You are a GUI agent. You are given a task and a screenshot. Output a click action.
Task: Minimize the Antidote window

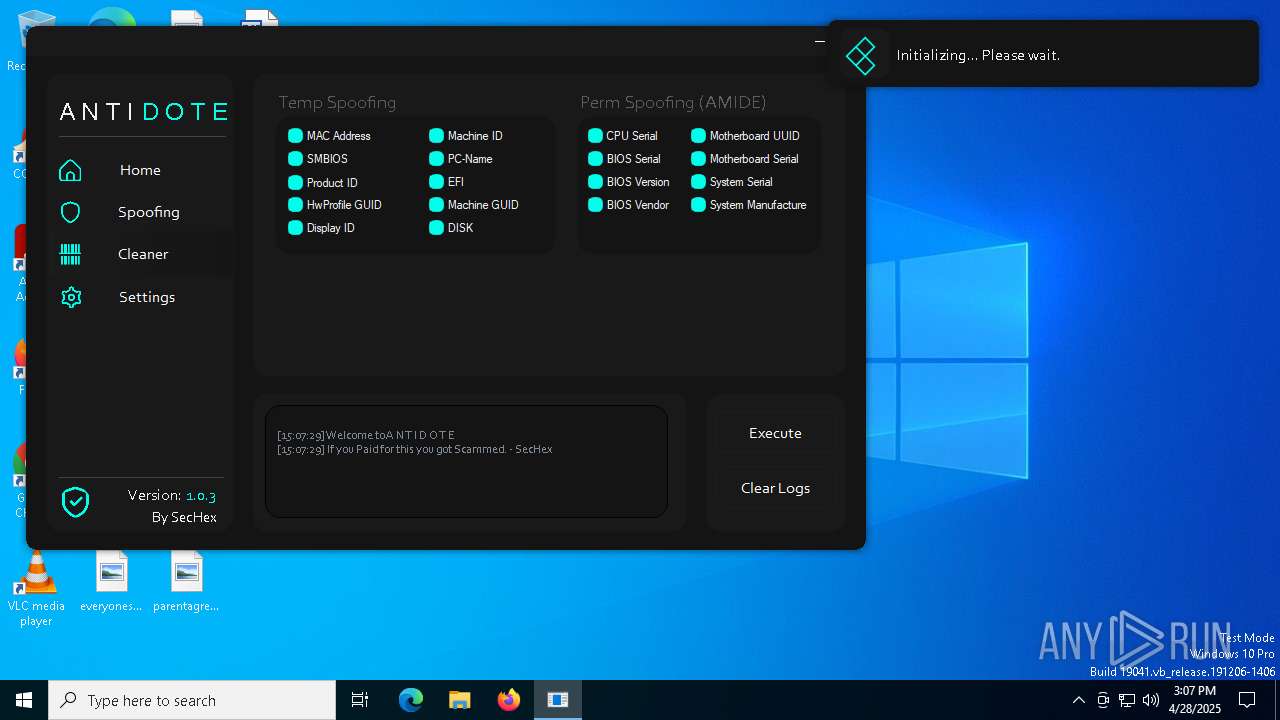pyautogui.click(x=820, y=41)
